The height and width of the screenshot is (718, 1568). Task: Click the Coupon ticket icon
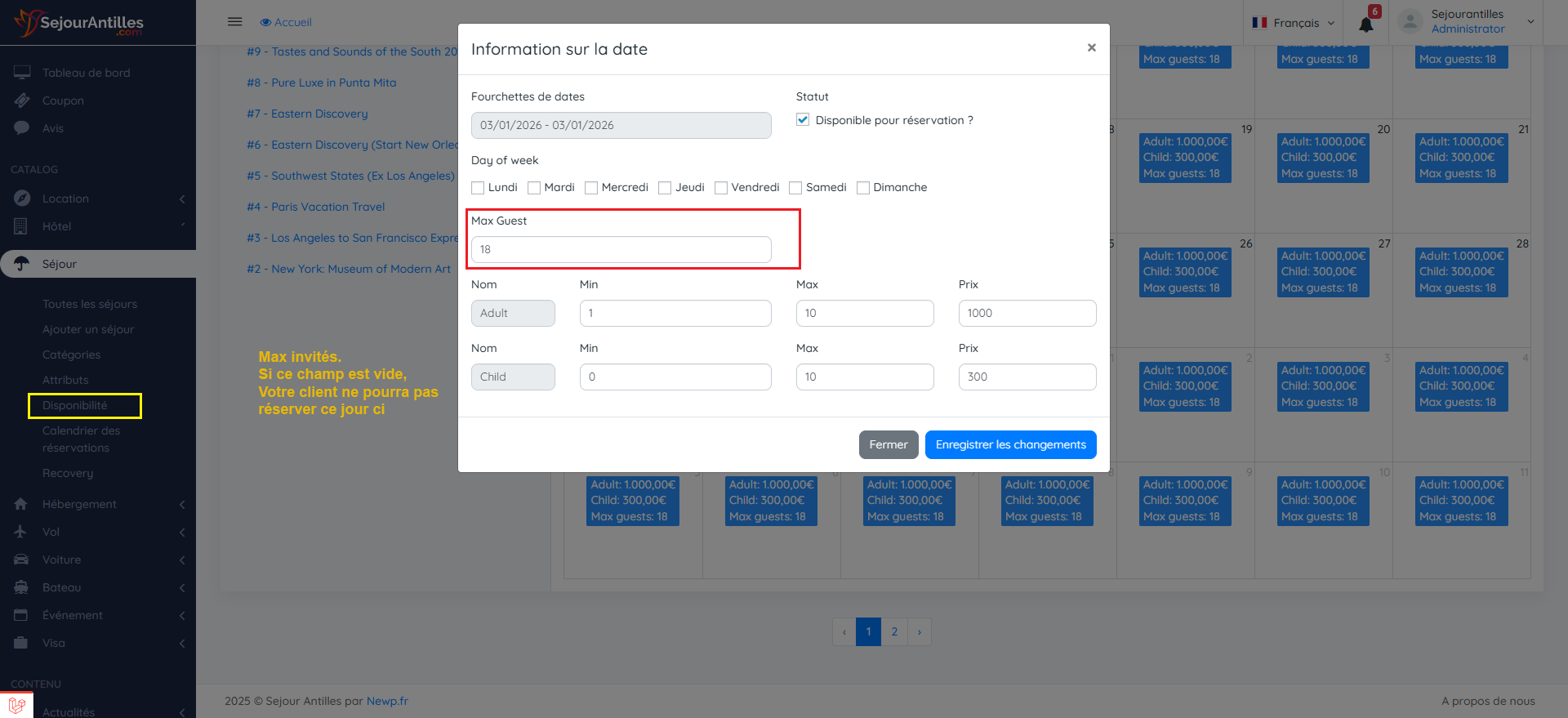click(22, 100)
